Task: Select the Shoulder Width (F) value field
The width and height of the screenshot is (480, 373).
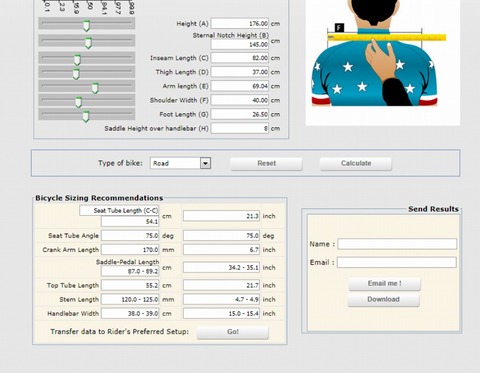Action: [240, 100]
